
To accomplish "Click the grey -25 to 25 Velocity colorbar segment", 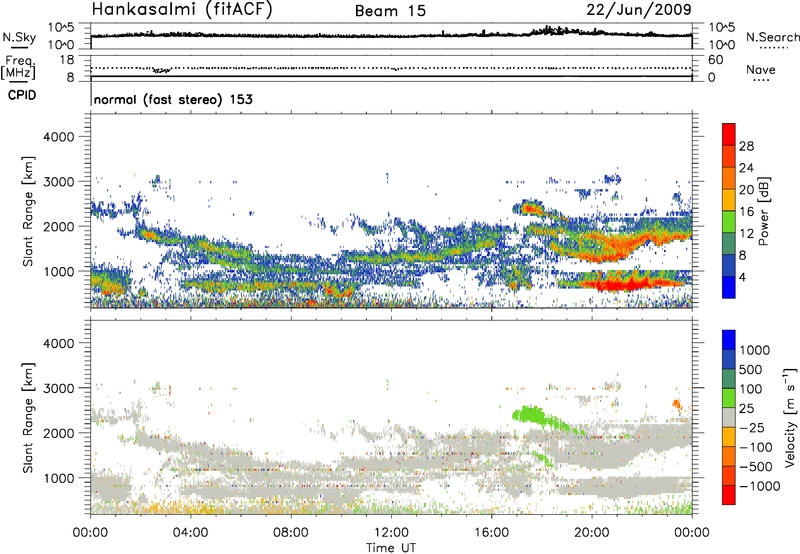I will (729, 417).
